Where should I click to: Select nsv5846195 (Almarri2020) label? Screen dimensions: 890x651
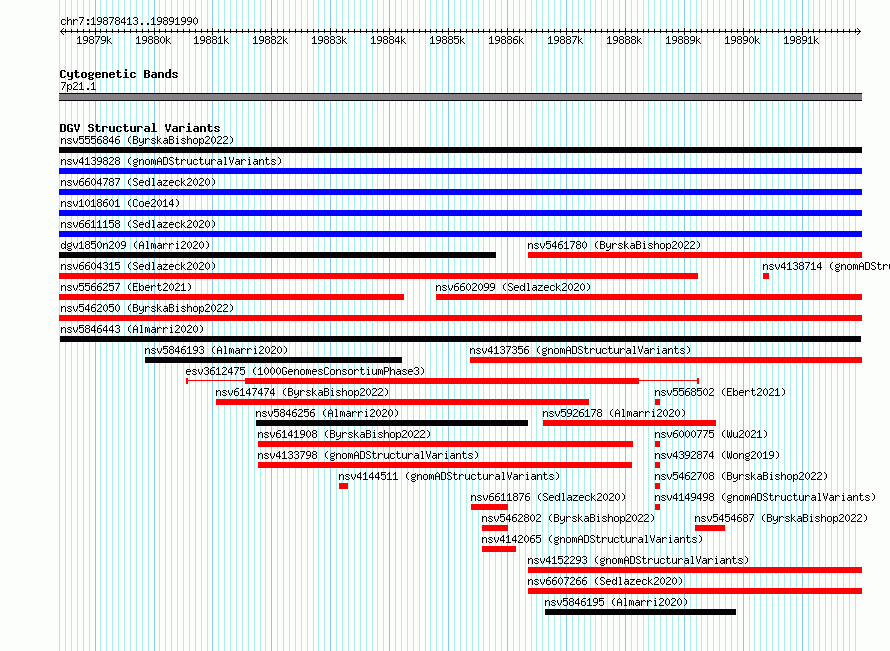pos(616,602)
